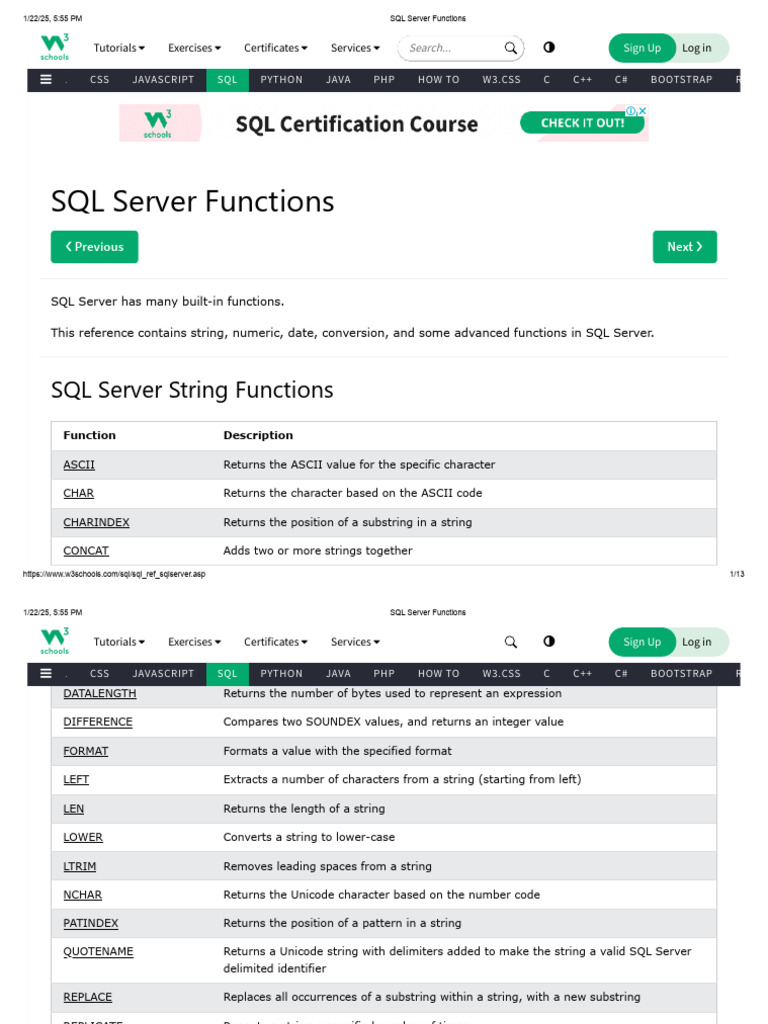
Task: Click W3Schools logo in second page header
Action: coord(55,641)
